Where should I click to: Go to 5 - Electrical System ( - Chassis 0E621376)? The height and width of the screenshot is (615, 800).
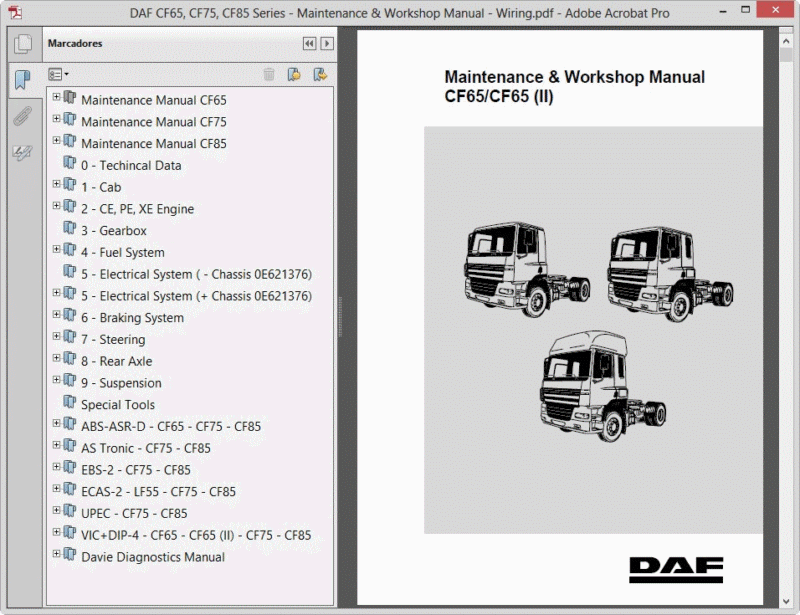[x=196, y=274]
